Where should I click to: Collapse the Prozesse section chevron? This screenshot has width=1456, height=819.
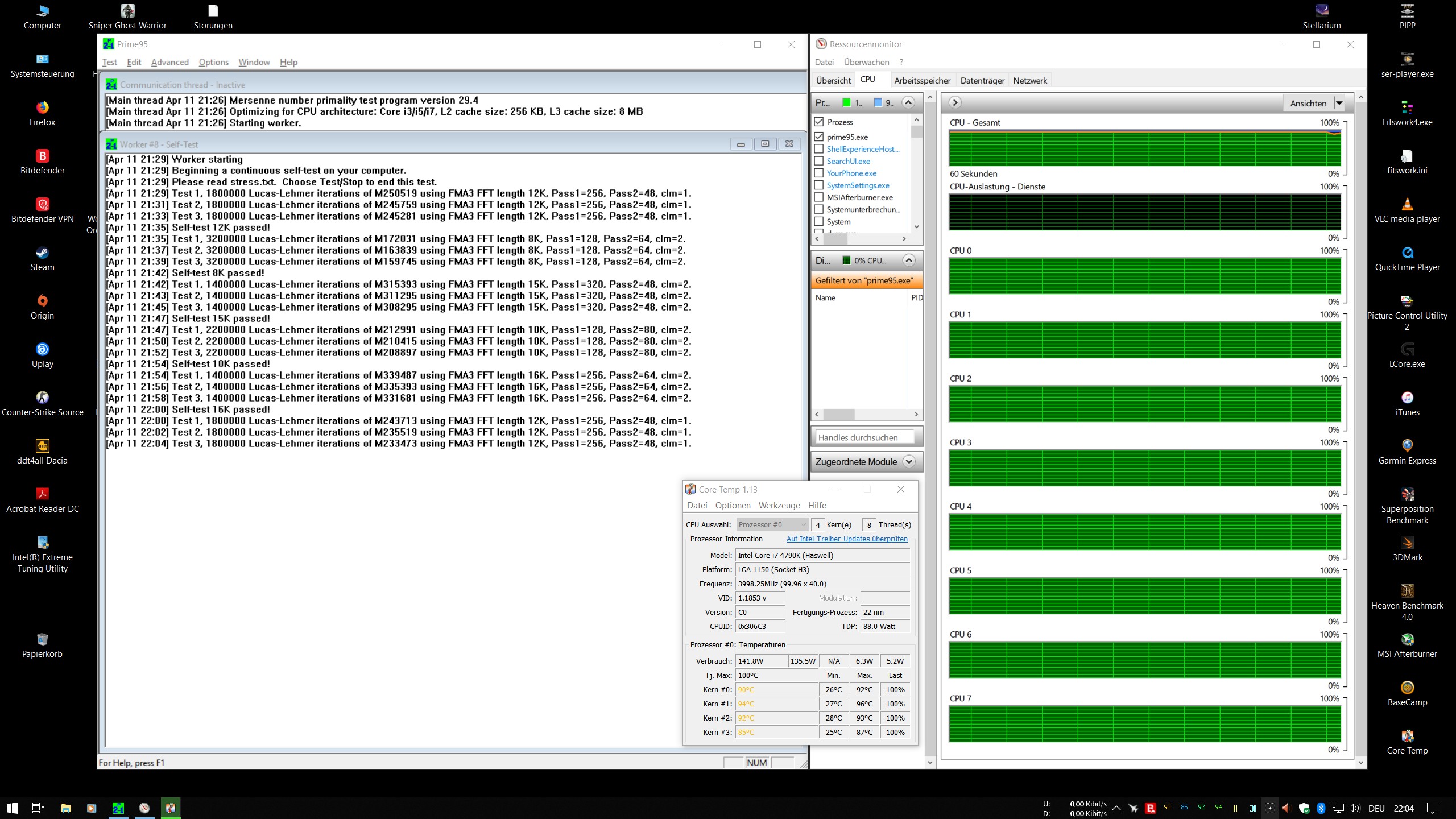point(908,102)
